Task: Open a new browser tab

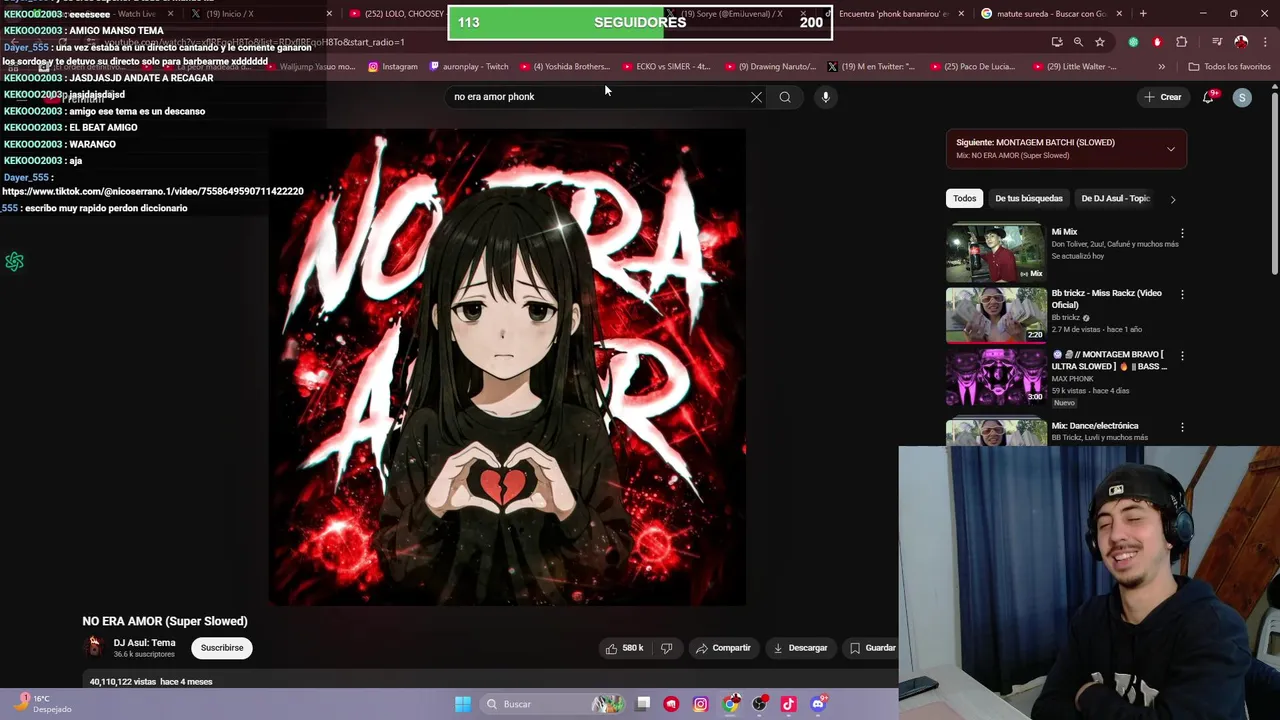Action: coord(1143,14)
